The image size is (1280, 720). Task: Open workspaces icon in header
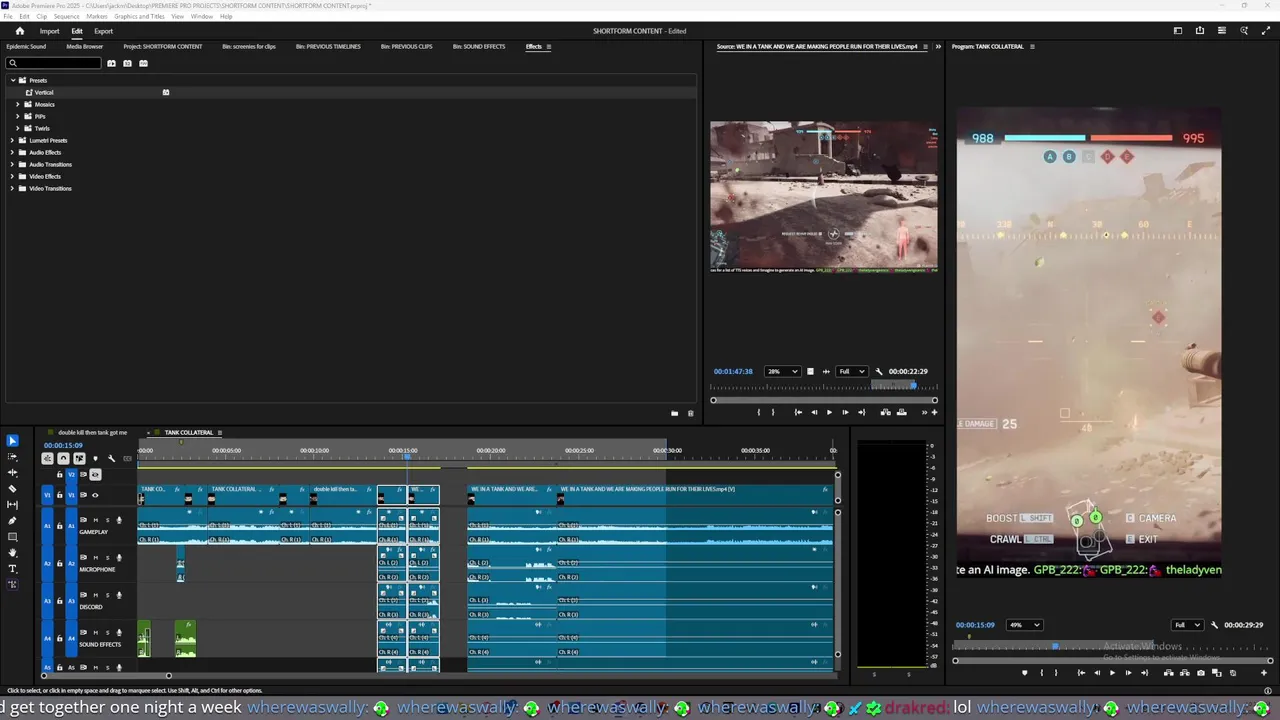(x=1177, y=31)
